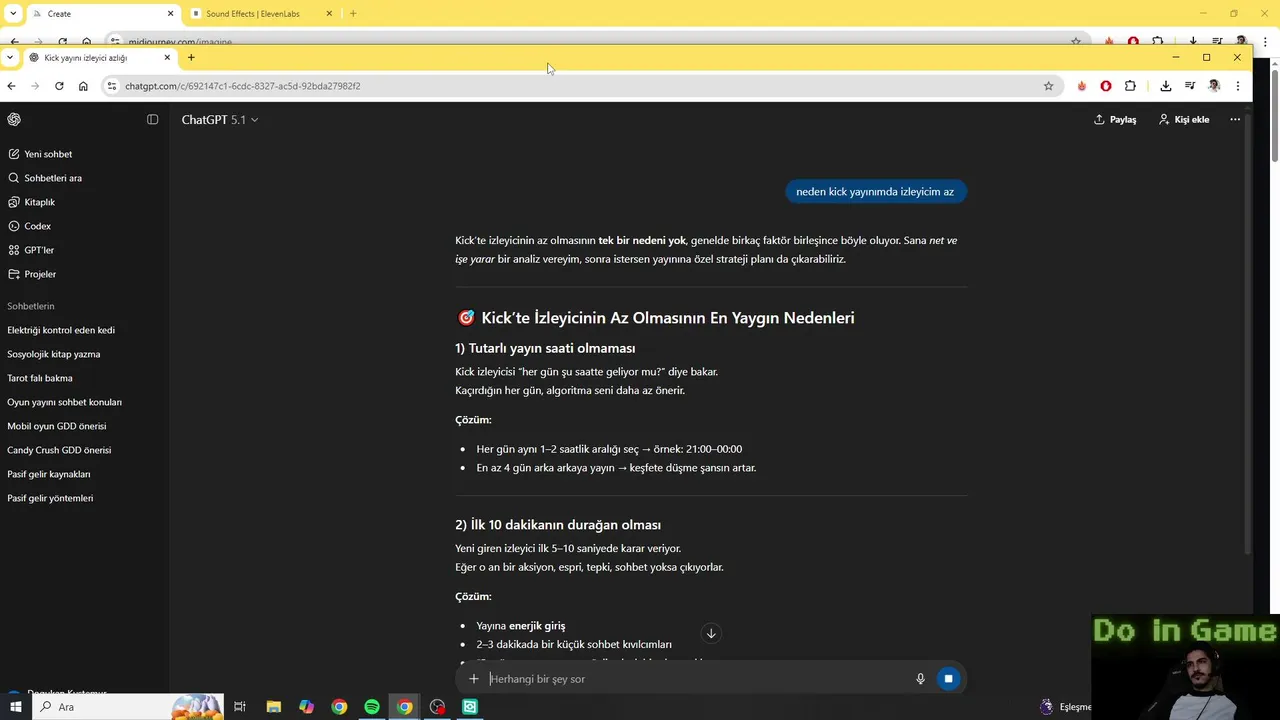Open chat Elektriği kontrol eden kedi
The height and width of the screenshot is (720, 1280).
click(84, 330)
